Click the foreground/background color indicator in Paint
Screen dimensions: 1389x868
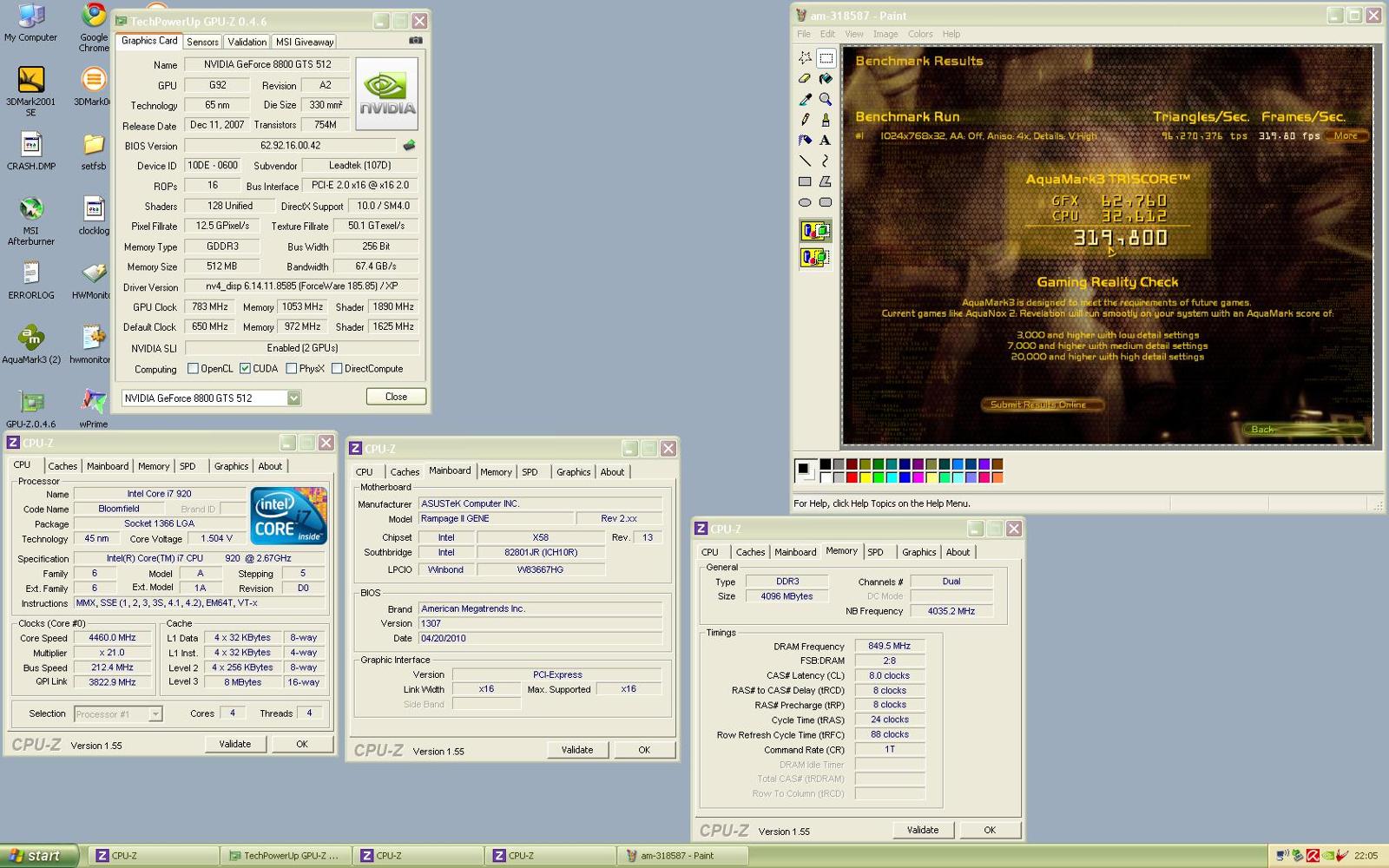pos(806,470)
